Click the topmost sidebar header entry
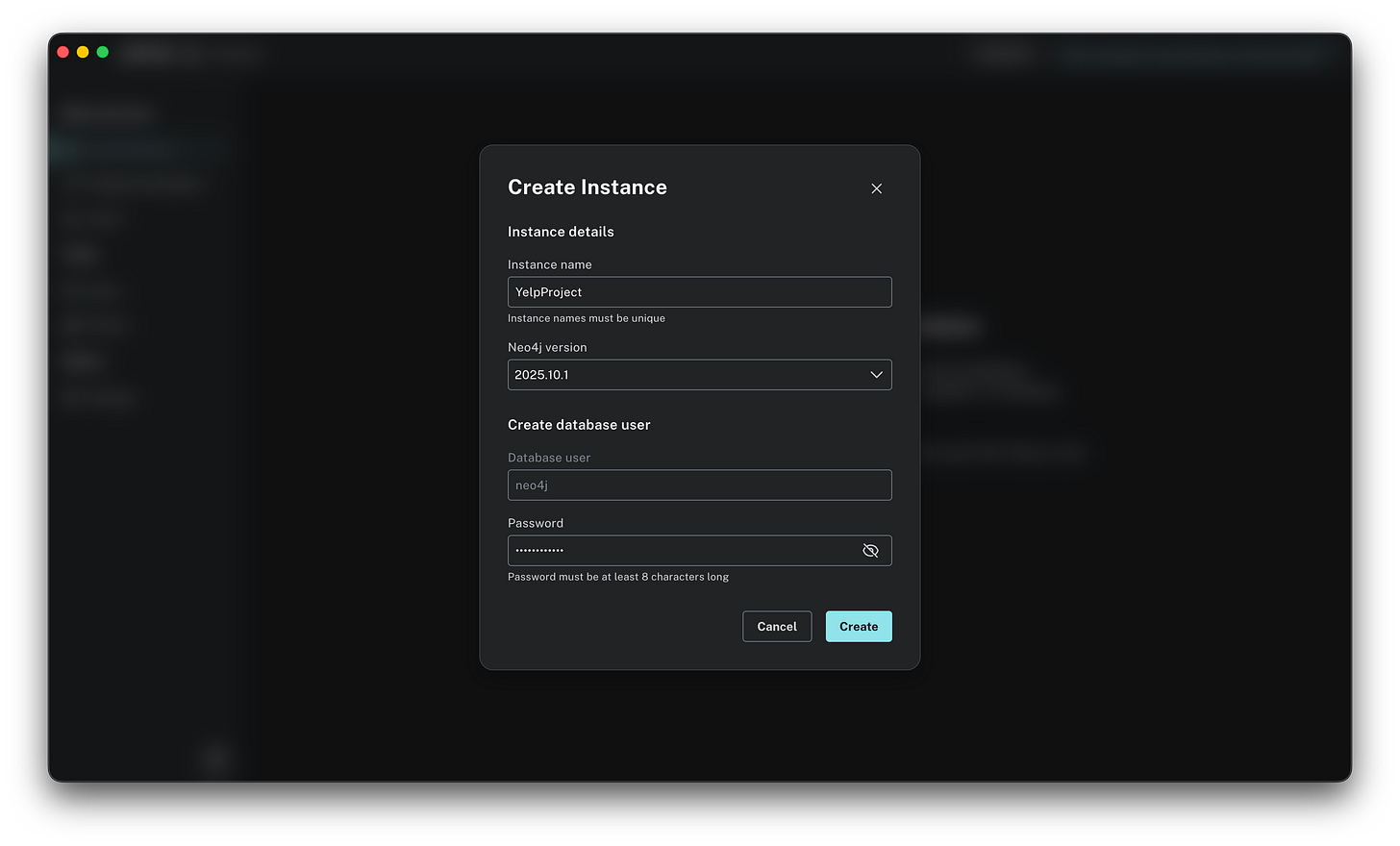 pyautogui.click(x=106, y=112)
